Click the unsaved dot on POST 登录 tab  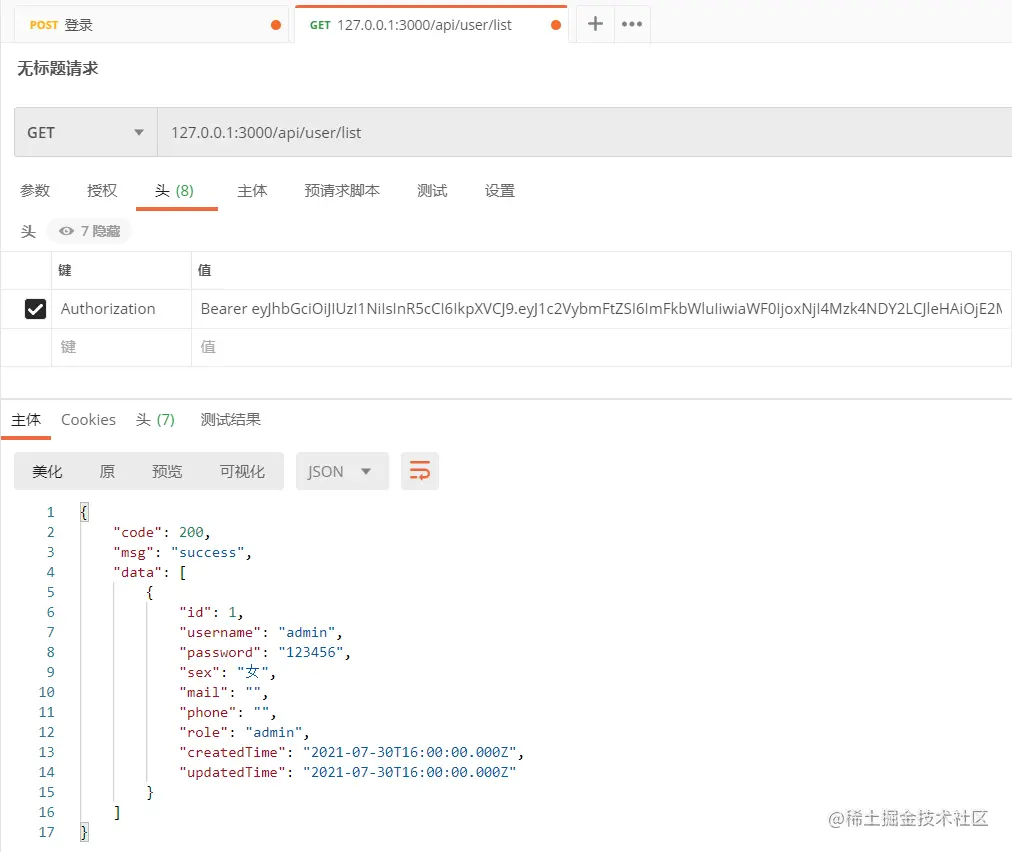276,25
